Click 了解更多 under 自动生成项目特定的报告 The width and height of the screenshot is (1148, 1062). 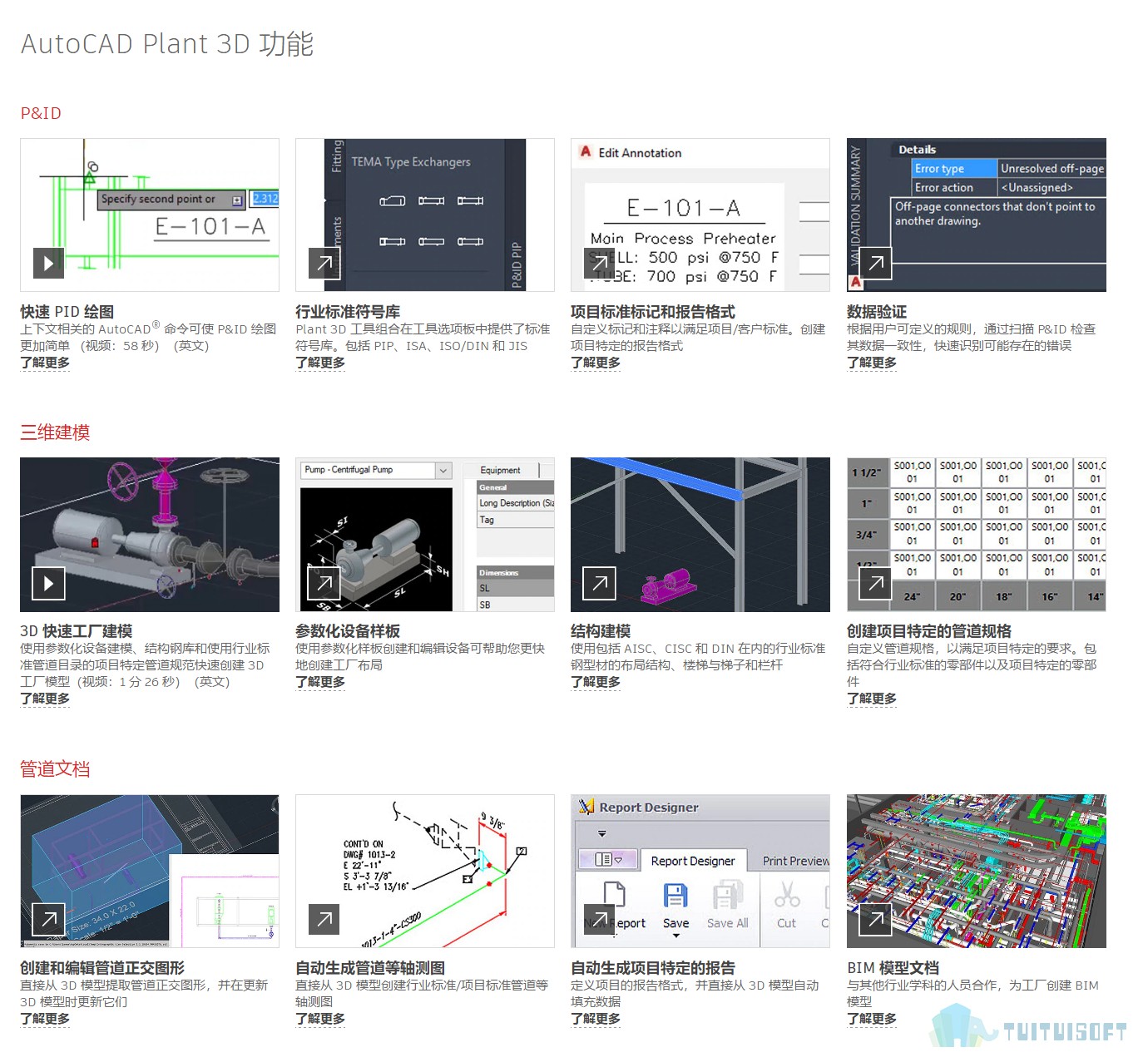(x=596, y=1019)
